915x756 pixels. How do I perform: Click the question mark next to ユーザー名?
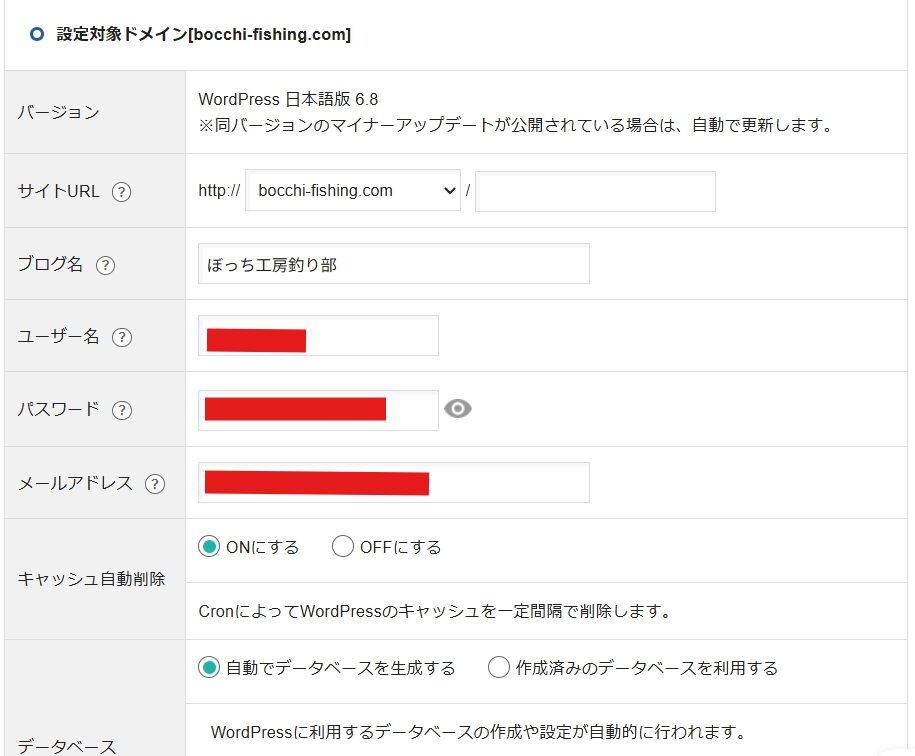[x=122, y=337]
